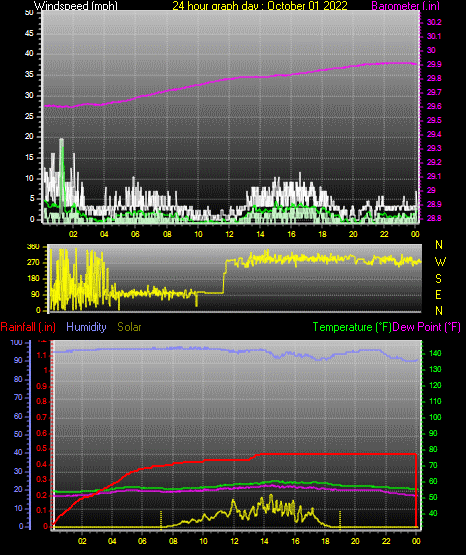Click the 16 hour label under rainfall chart

(x=295, y=541)
